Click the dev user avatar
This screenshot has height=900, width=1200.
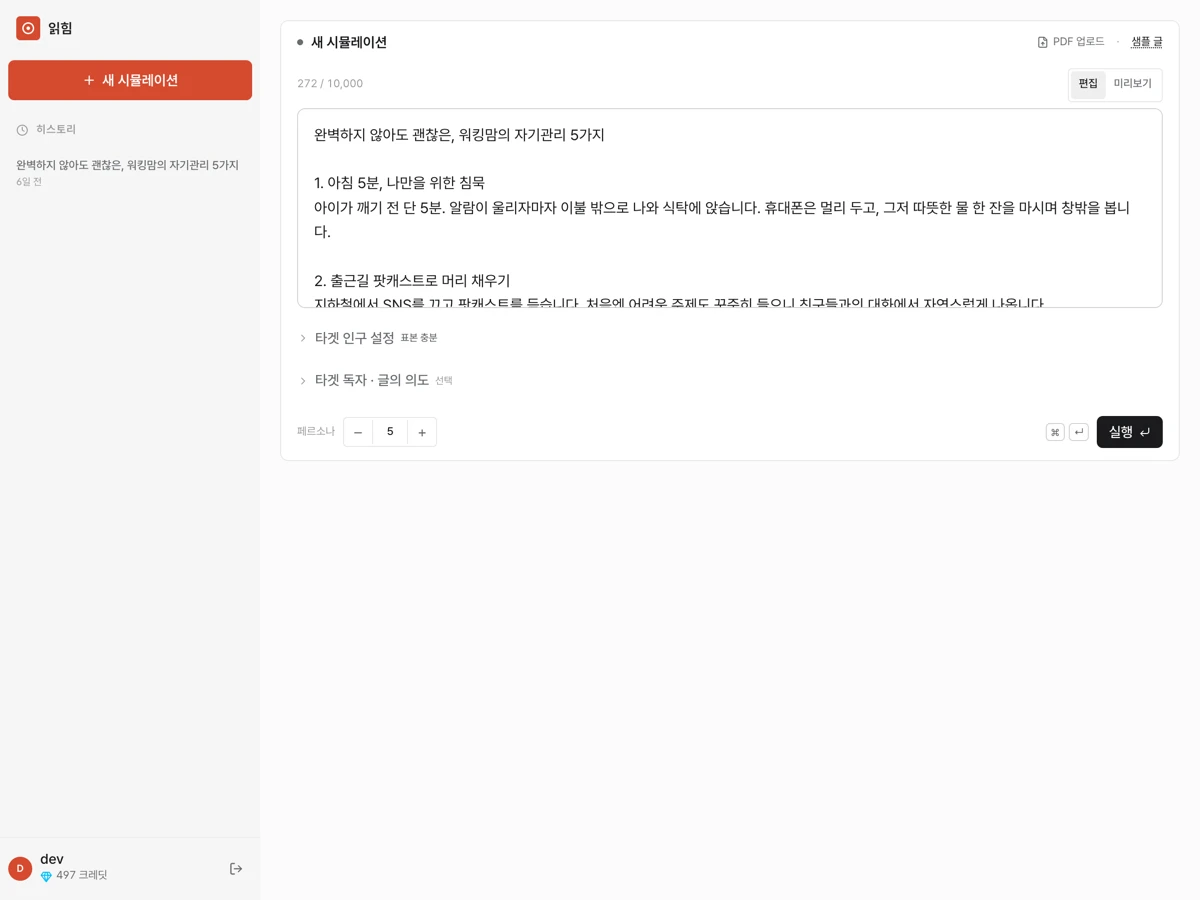pyautogui.click(x=20, y=869)
